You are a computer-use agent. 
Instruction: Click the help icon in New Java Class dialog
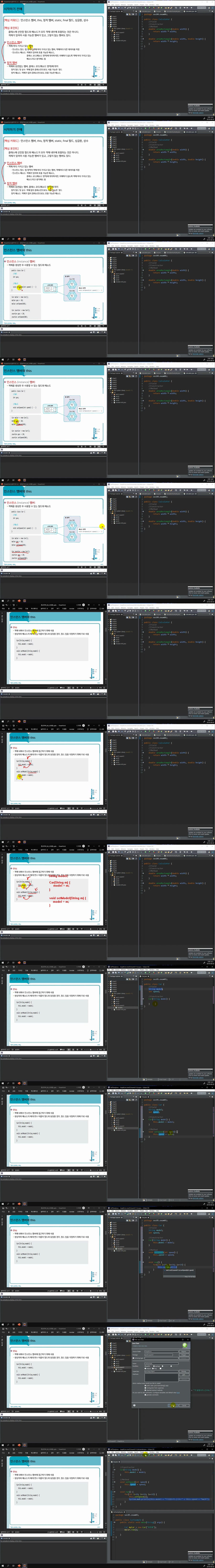point(134,1405)
